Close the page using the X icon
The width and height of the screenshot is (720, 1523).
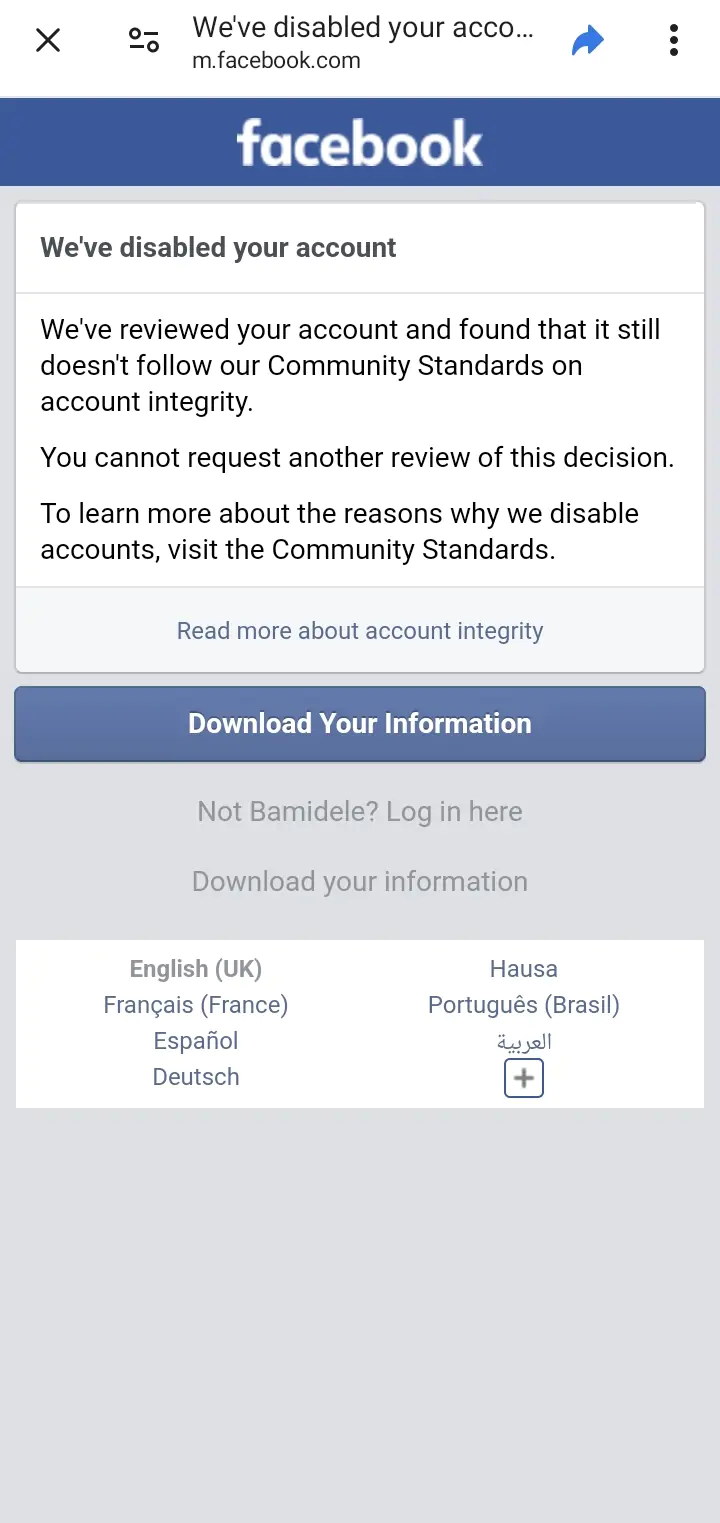(x=48, y=40)
